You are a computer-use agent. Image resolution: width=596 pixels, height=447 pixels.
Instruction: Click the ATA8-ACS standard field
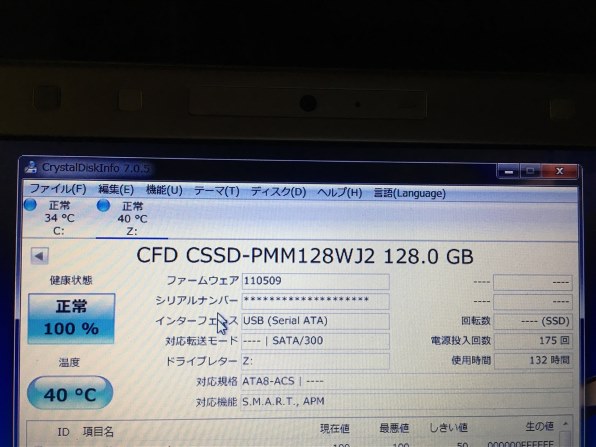(x=407, y=381)
